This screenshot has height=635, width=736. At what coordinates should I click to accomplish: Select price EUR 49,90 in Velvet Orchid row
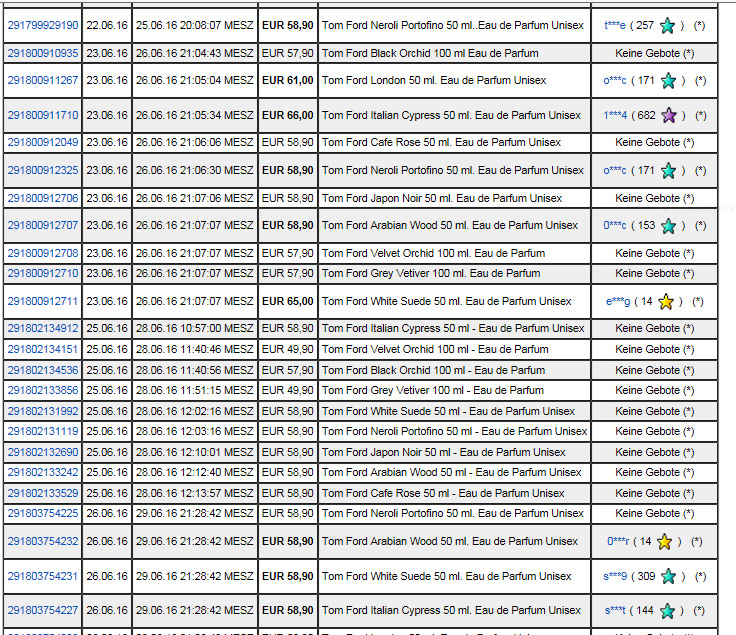click(288, 349)
